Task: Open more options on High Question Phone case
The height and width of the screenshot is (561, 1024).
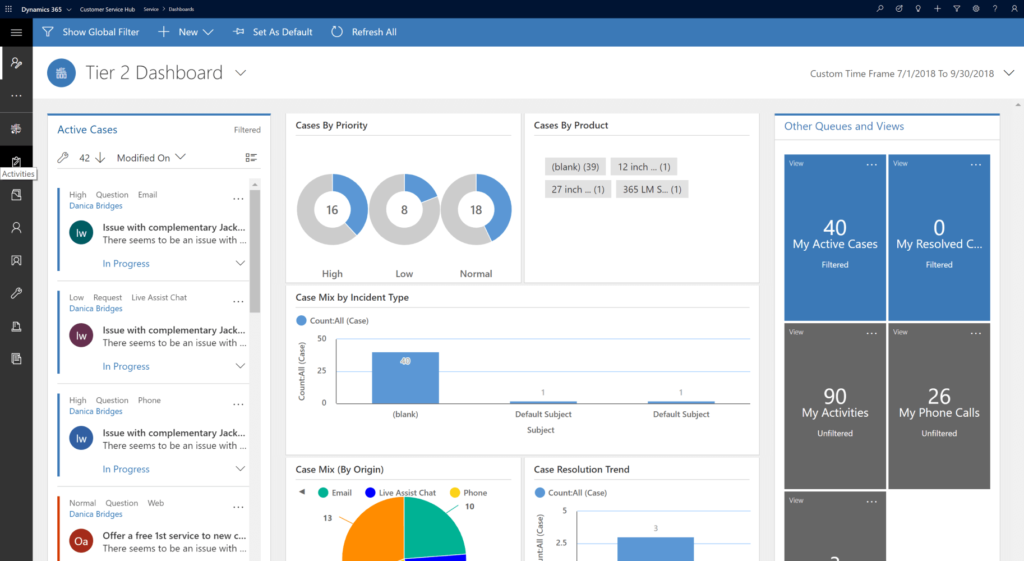Action: click(x=238, y=404)
